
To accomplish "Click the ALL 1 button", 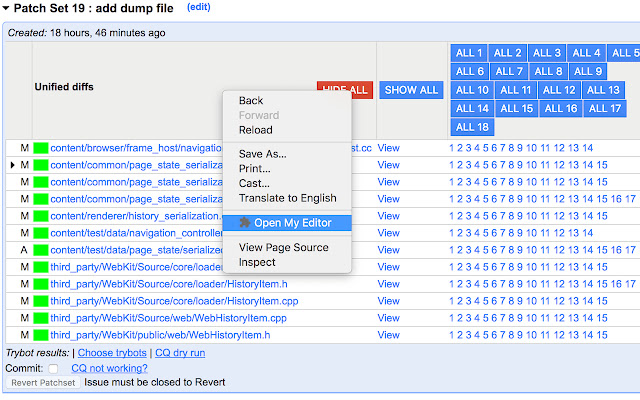I will click(x=469, y=53).
